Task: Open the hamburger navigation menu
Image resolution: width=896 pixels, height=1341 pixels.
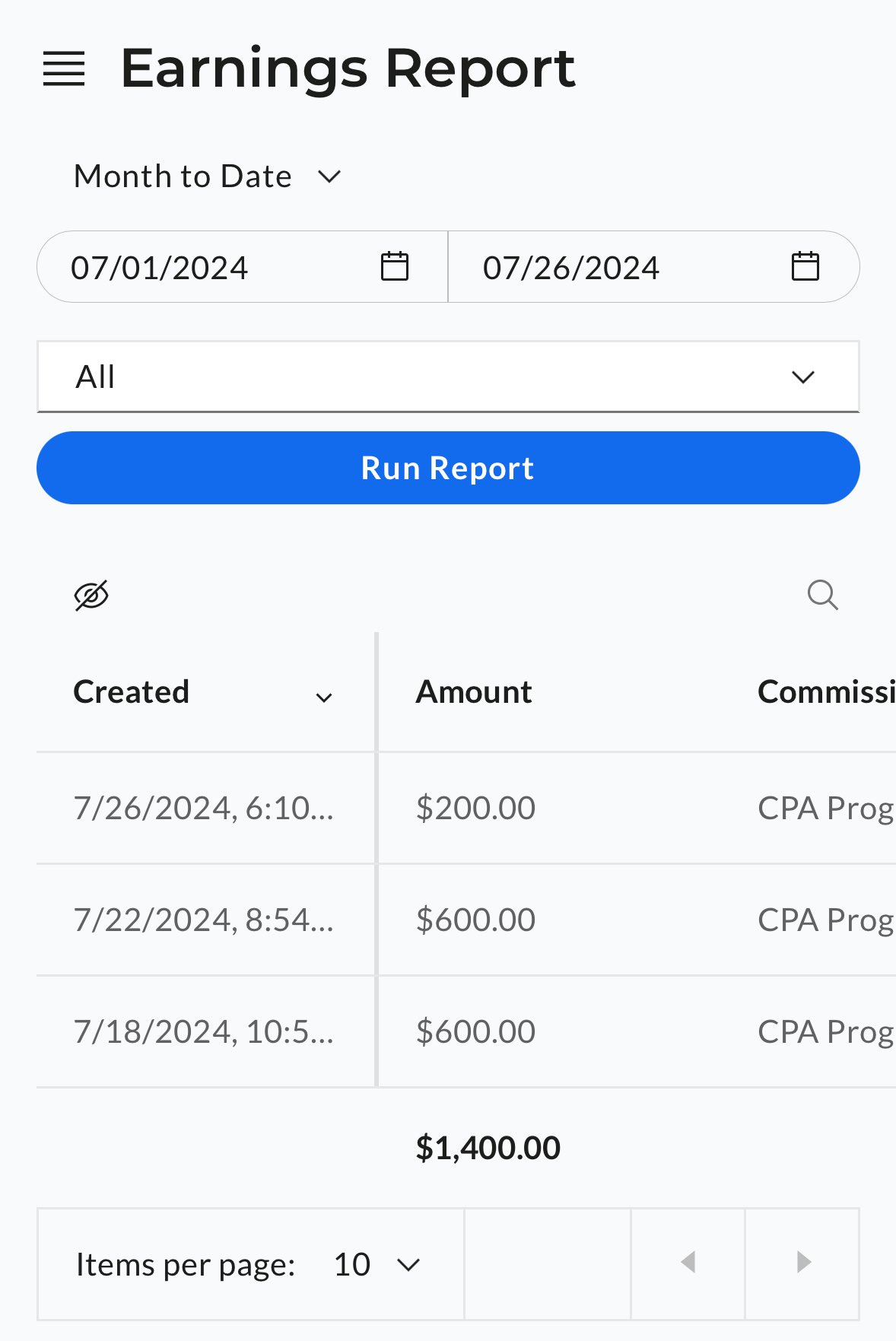Action: pos(64,68)
